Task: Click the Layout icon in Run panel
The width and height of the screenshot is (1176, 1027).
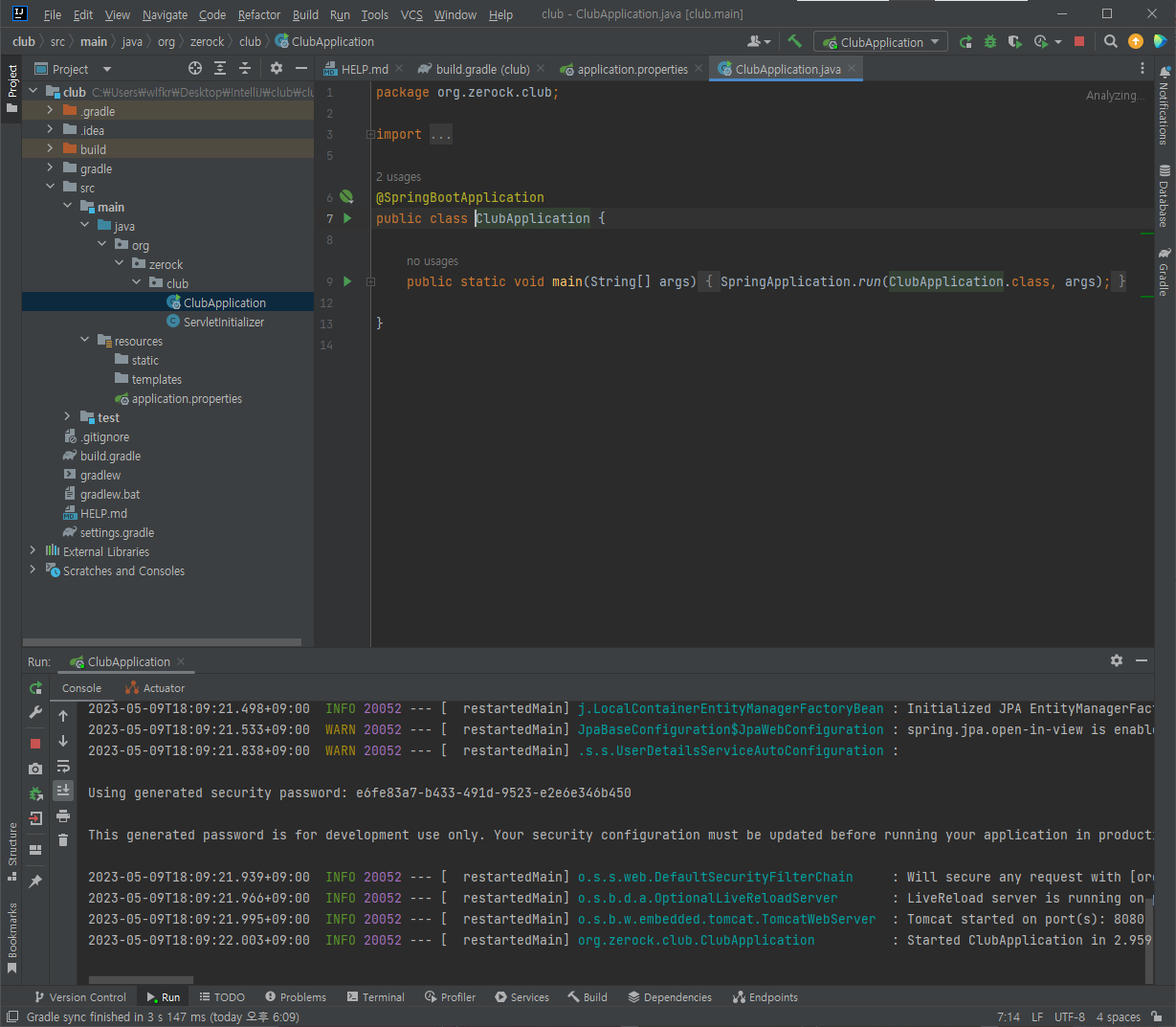Action: pyautogui.click(x=35, y=850)
